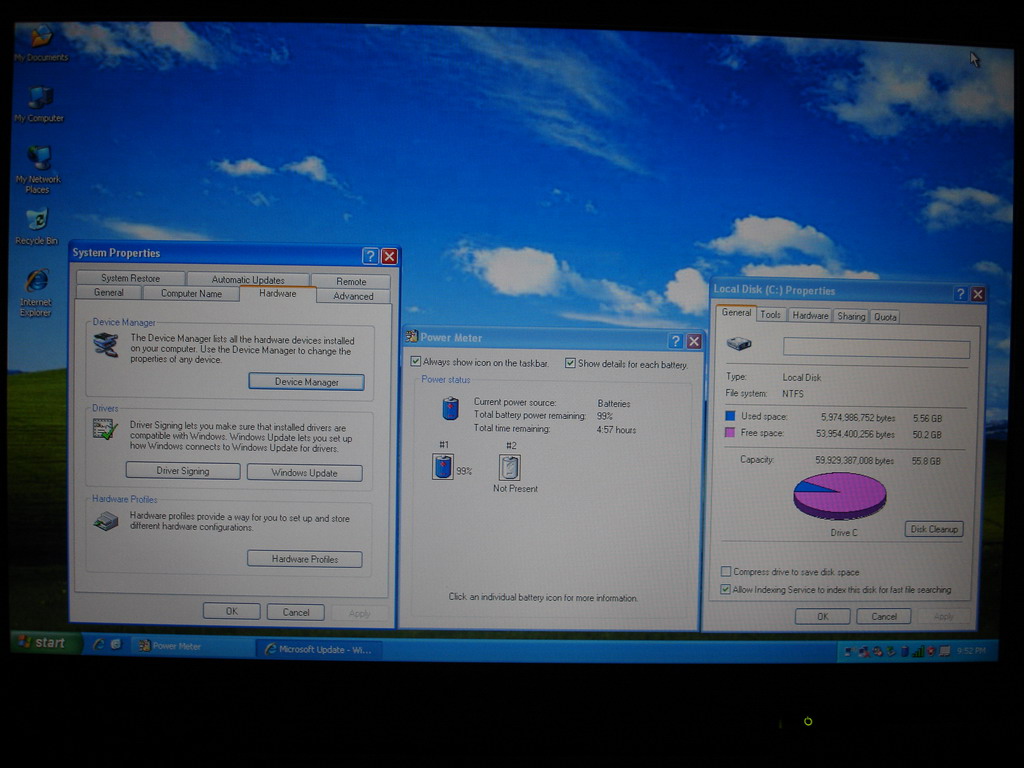Click Cancel in System Properties
The height and width of the screenshot is (768, 1024).
(x=296, y=613)
